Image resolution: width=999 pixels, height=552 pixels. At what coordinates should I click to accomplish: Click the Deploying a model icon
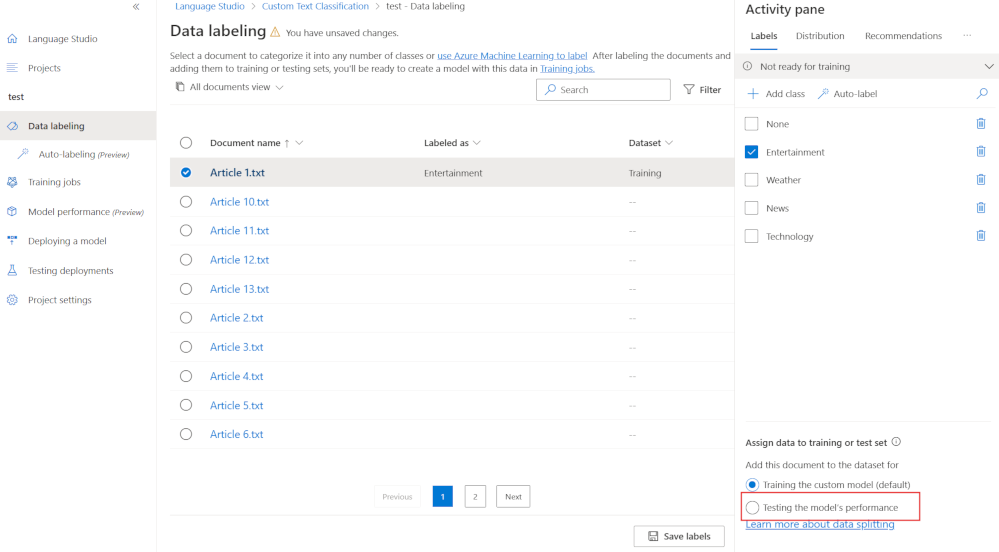click(12, 240)
